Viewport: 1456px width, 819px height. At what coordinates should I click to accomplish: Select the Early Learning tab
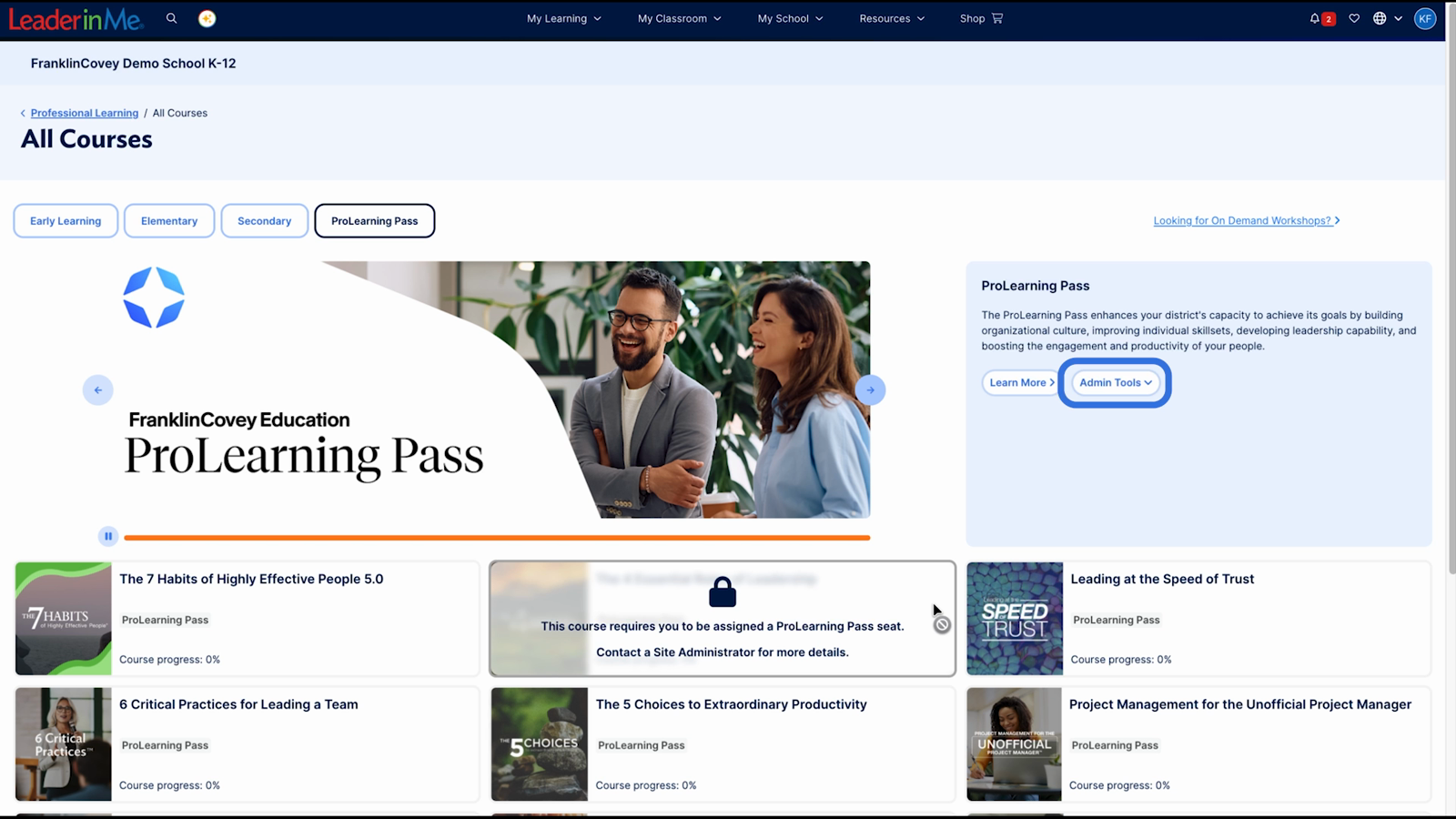tap(66, 221)
